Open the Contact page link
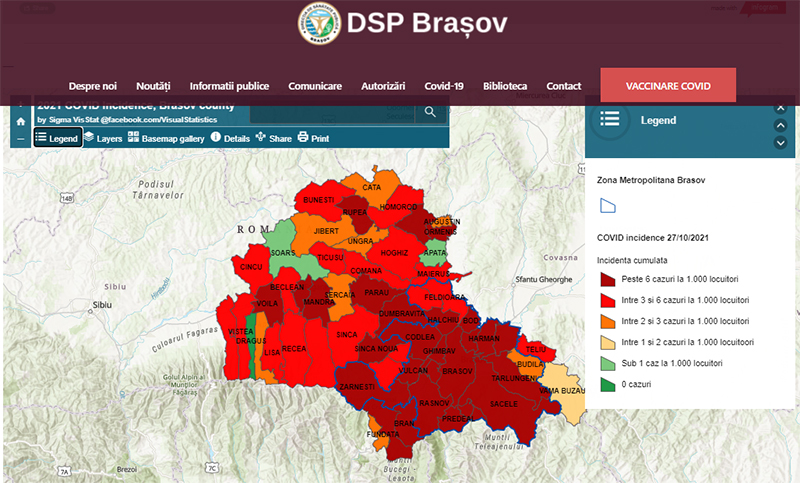Image resolution: width=800 pixels, height=483 pixels. pos(564,86)
